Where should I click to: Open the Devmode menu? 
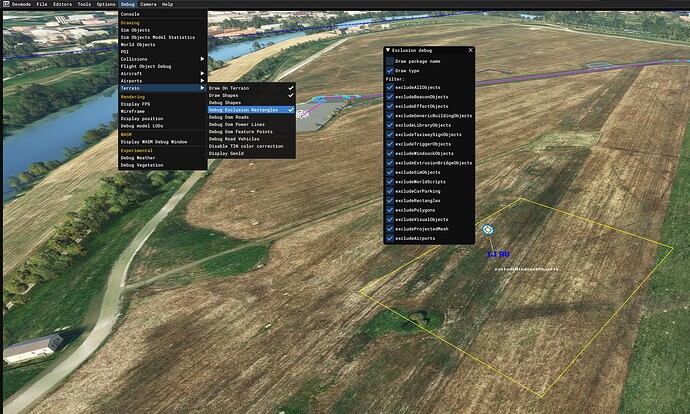22,4
